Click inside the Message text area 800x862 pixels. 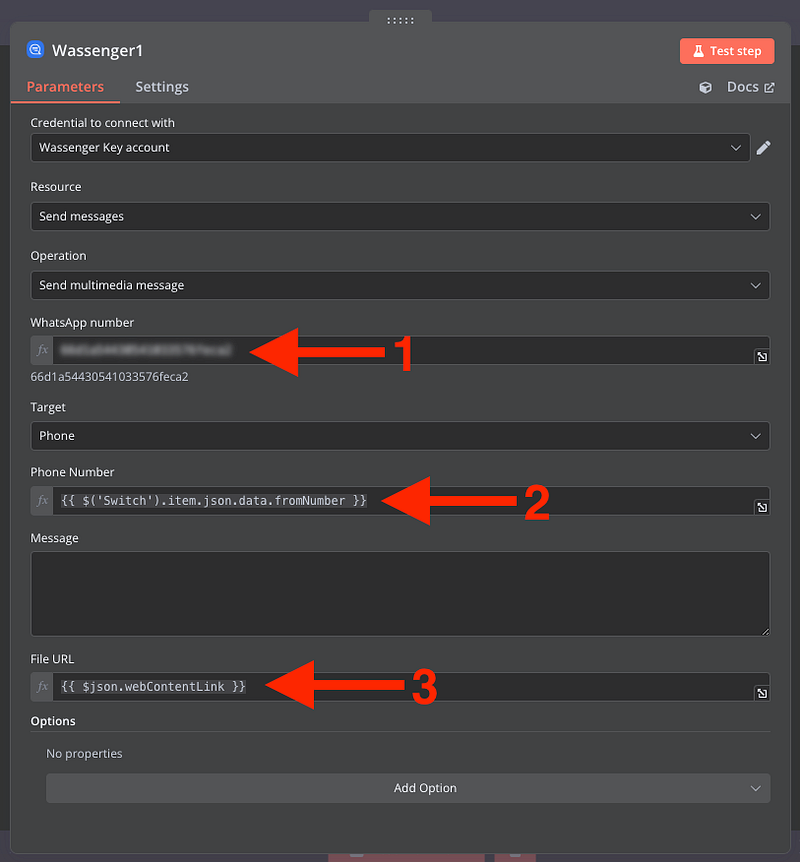[400, 593]
